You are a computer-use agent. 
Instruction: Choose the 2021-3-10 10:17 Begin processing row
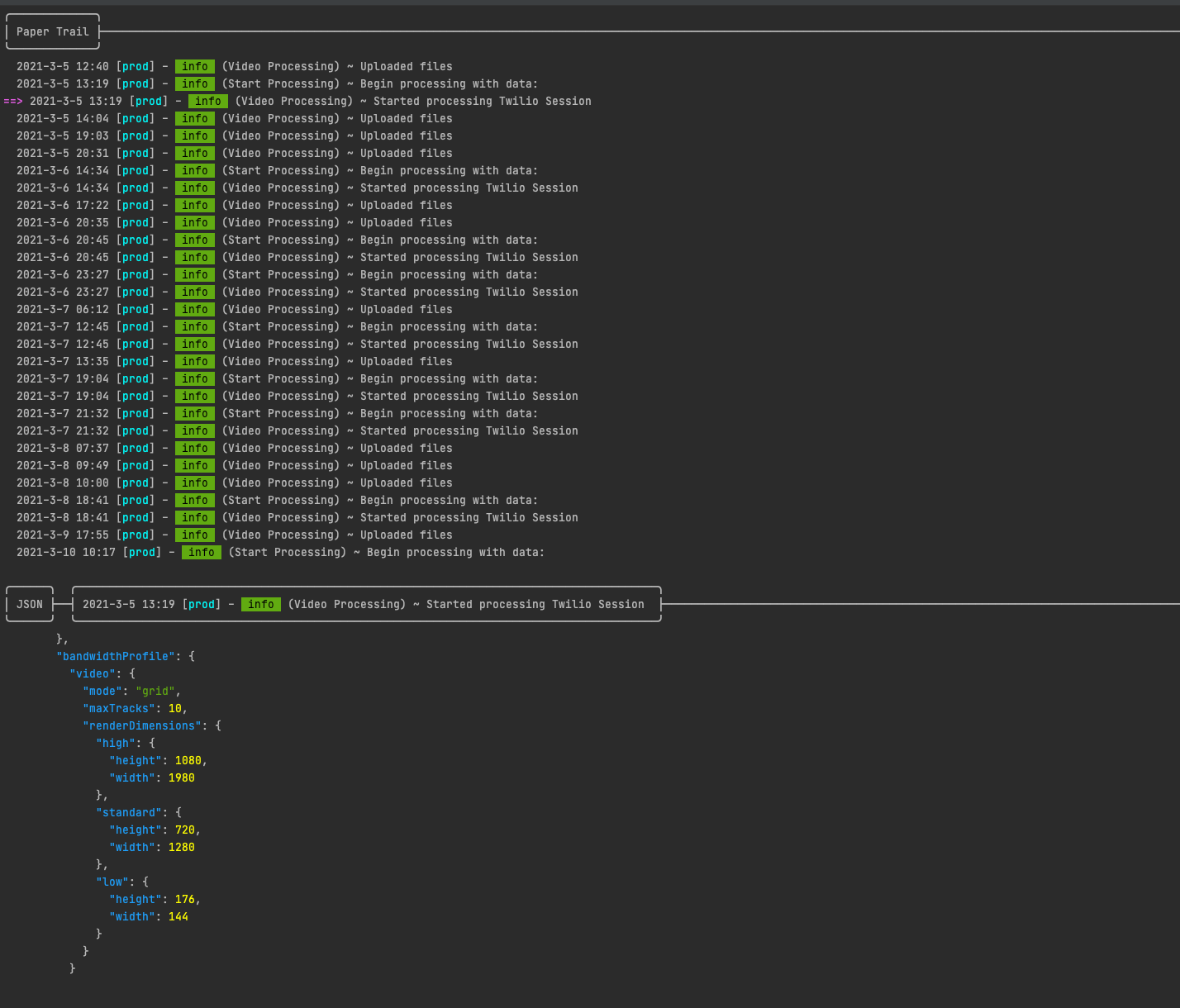point(281,552)
